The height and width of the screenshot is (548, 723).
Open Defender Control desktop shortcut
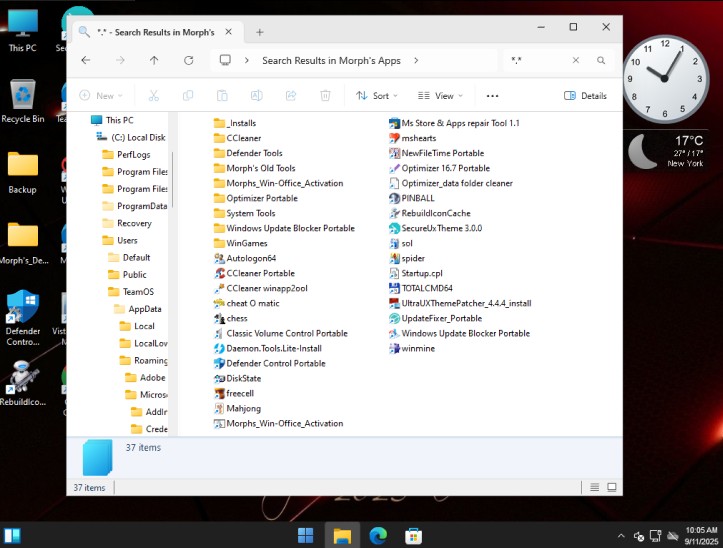click(x=23, y=318)
